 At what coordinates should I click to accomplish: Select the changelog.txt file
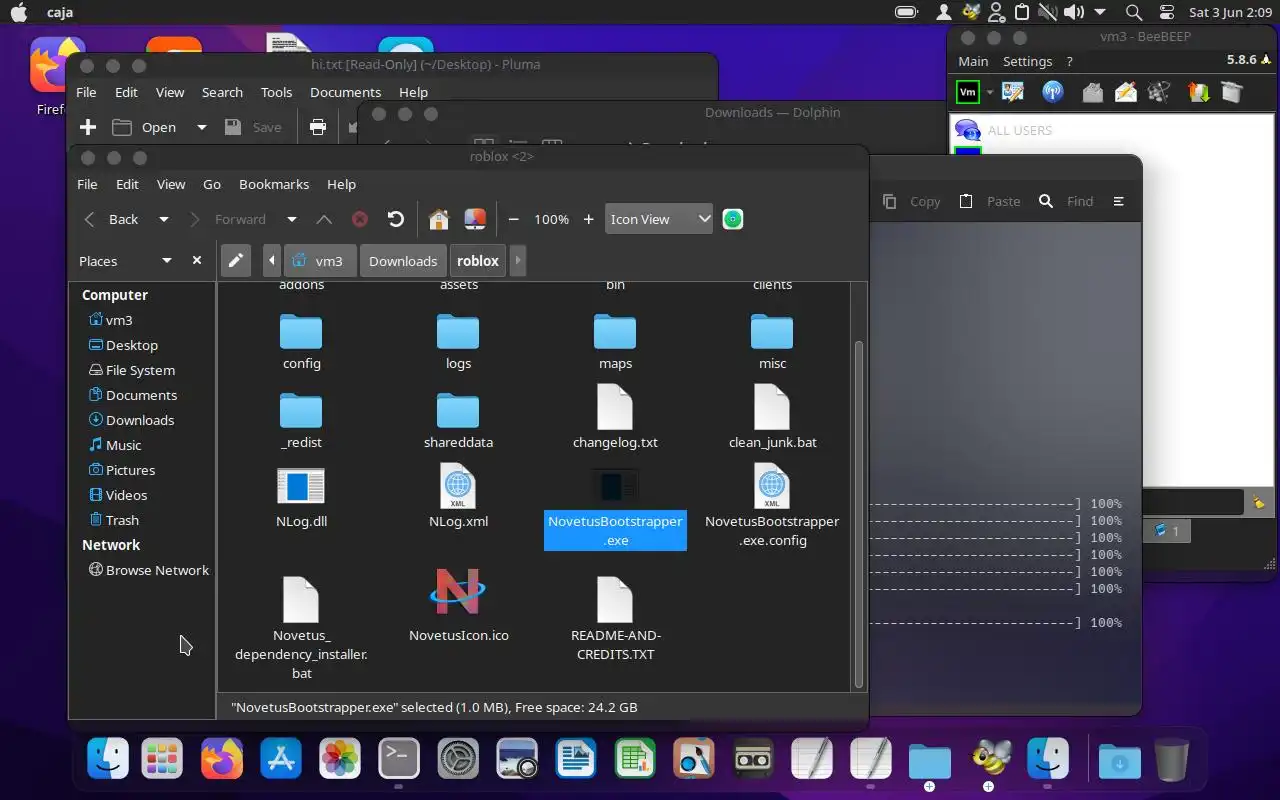click(615, 418)
